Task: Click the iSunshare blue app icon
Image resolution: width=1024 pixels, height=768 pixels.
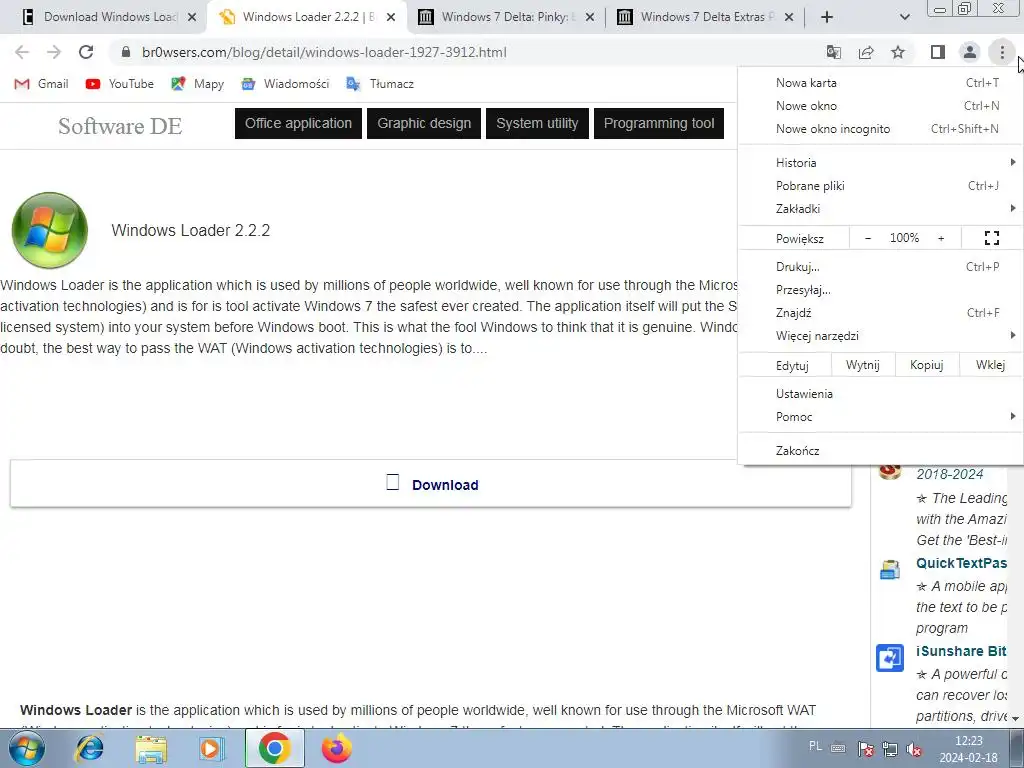Action: [x=889, y=658]
